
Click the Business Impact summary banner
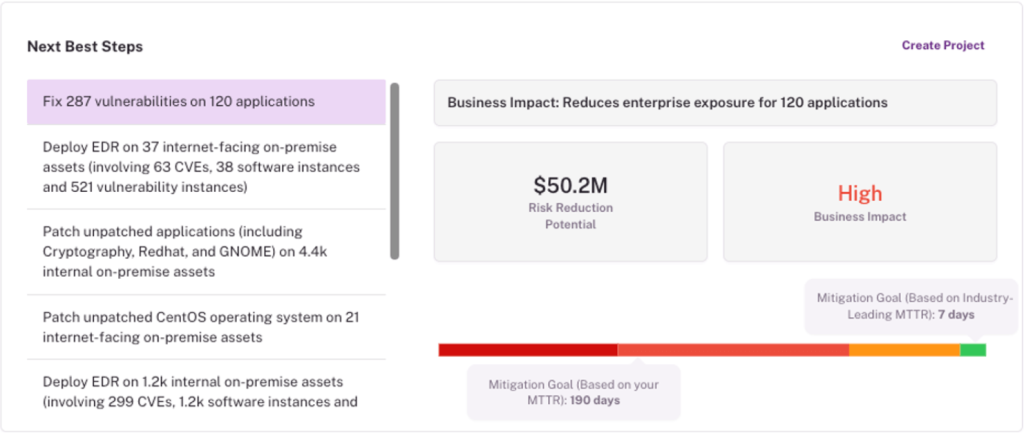(x=714, y=103)
